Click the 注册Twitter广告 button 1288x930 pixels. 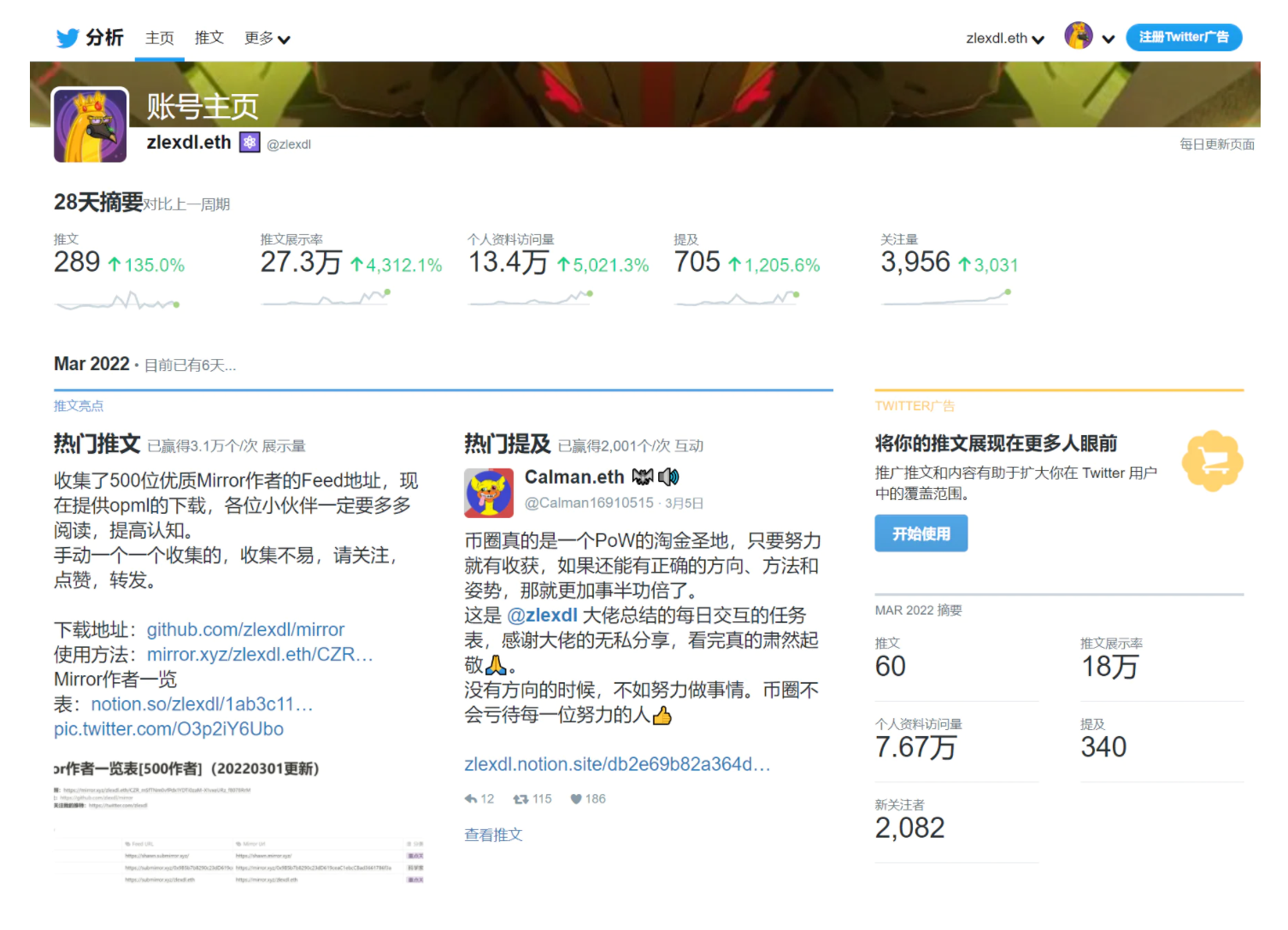[1184, 37]
